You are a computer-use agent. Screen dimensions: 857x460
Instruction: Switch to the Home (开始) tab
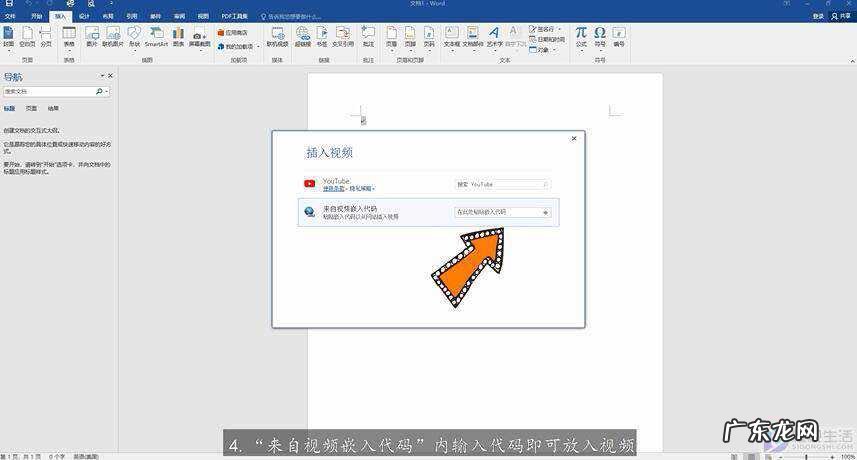[x=36, y=16]
